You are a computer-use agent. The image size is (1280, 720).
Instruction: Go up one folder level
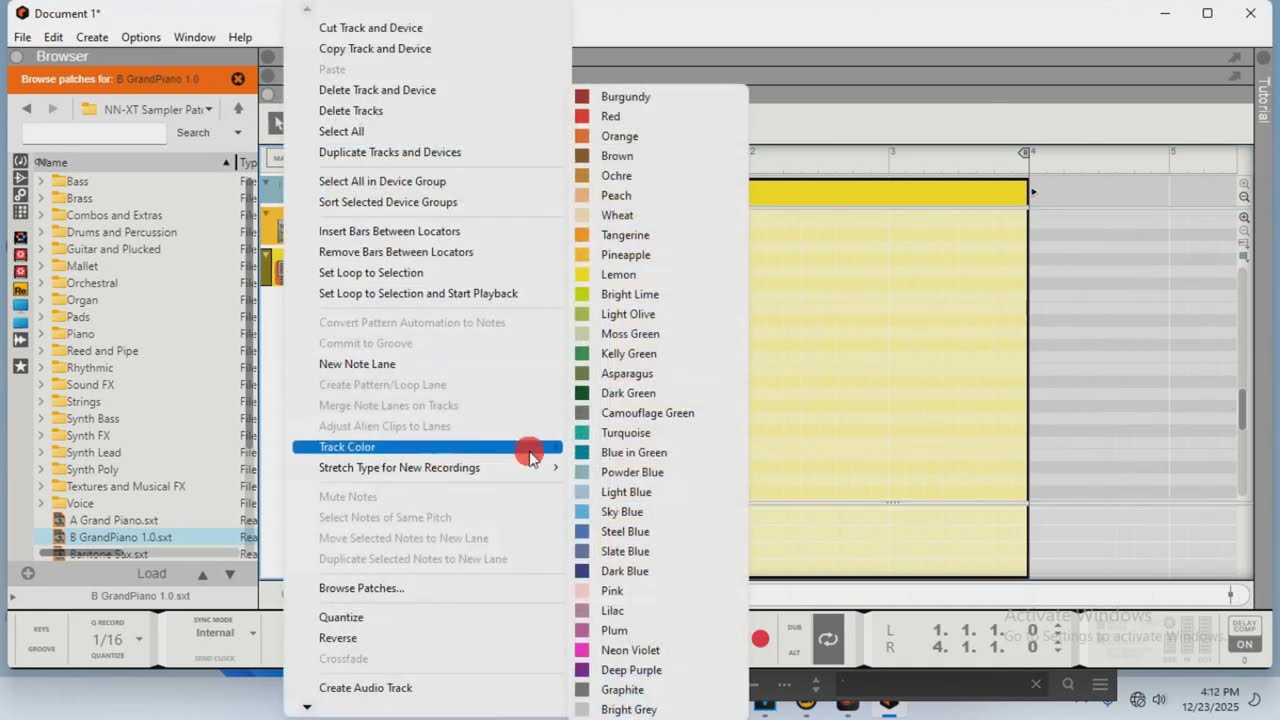[x=238, y=109]
